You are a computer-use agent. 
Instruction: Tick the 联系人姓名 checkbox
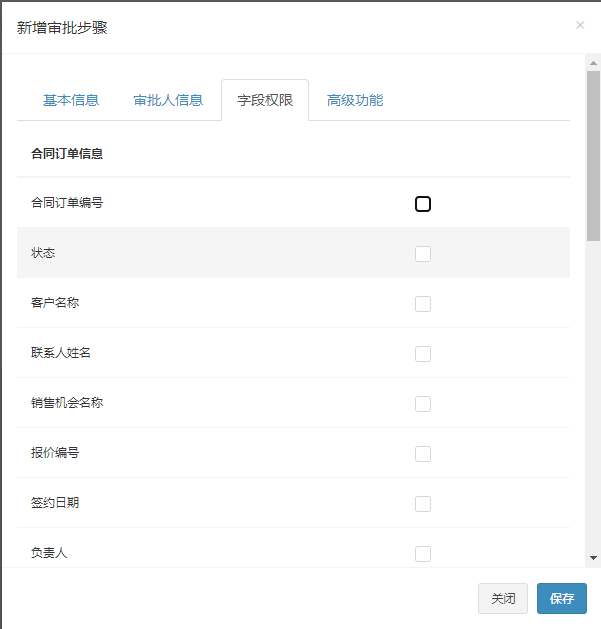click(x=423, y=354)
